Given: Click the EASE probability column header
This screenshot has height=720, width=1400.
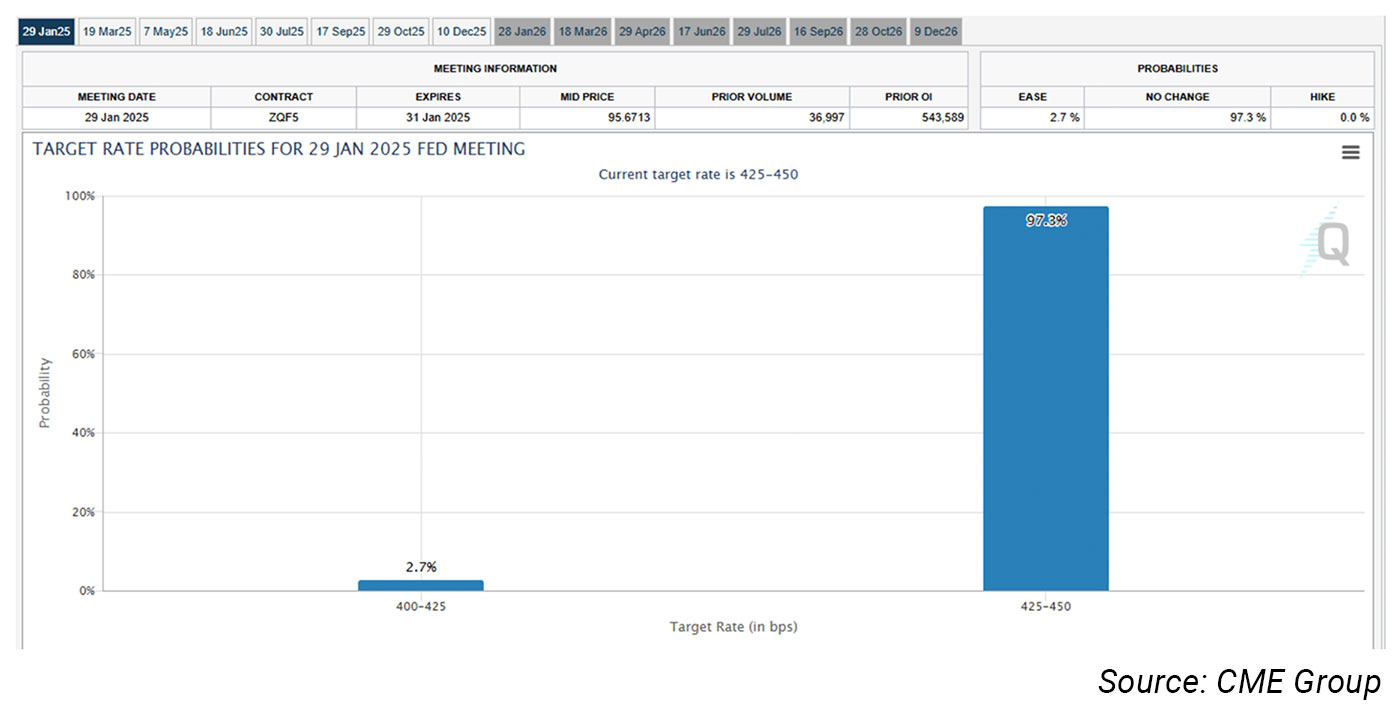Looking at the screenshot, I should point(1032,97).
